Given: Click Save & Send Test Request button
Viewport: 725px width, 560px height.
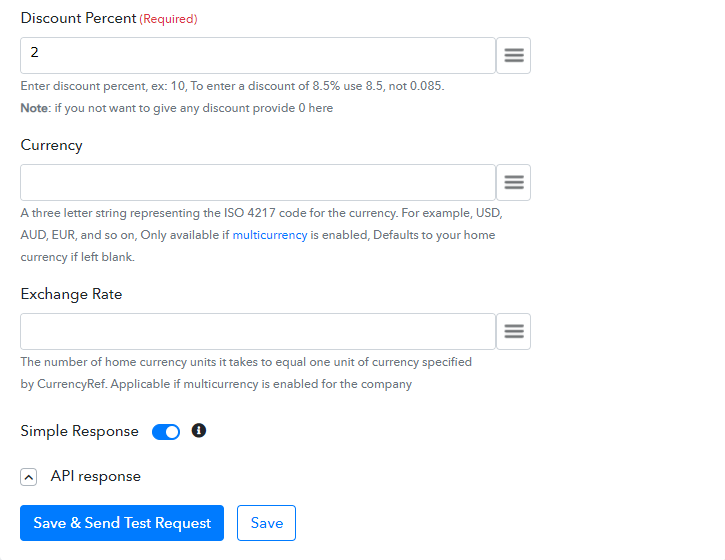Looking at the screenshot, I should point(122,523).
